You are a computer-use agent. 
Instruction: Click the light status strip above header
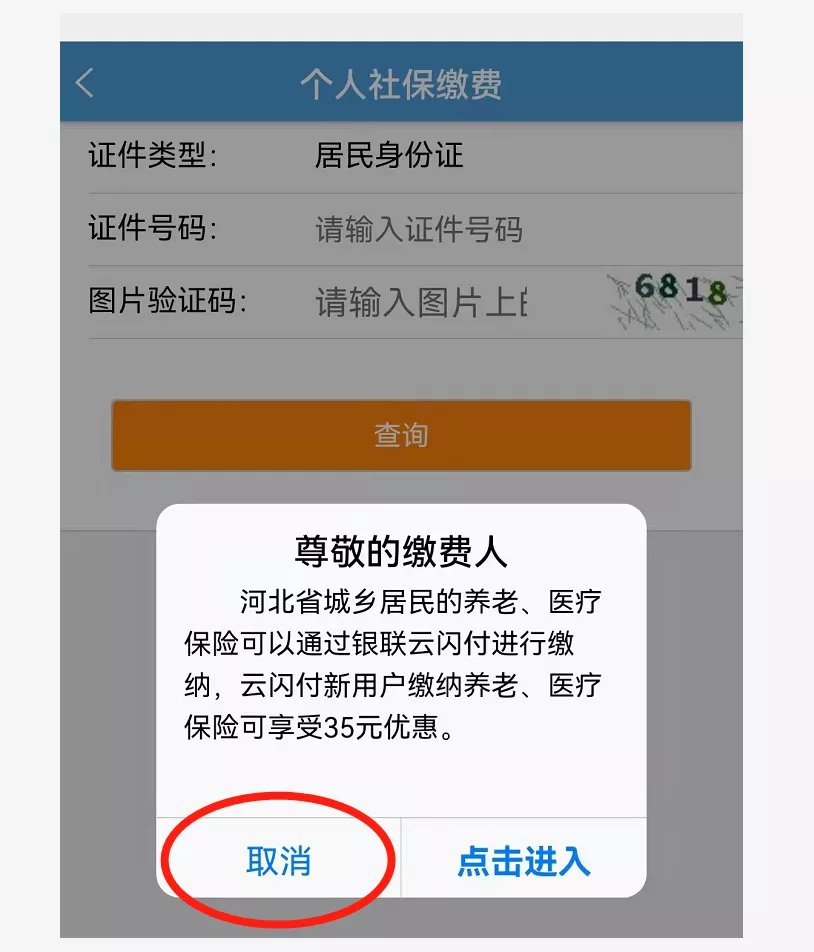pos(401,27)
